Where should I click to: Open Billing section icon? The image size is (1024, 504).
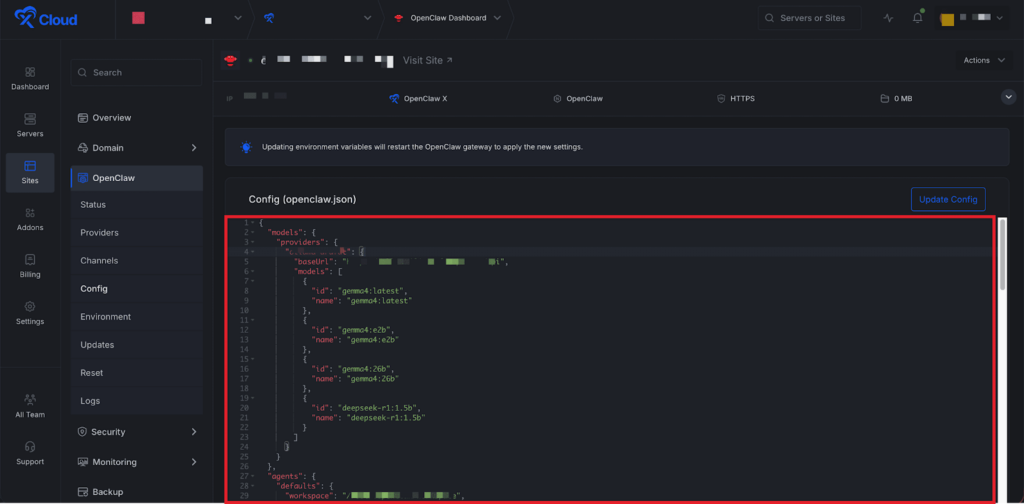click(x=29, y=265)
